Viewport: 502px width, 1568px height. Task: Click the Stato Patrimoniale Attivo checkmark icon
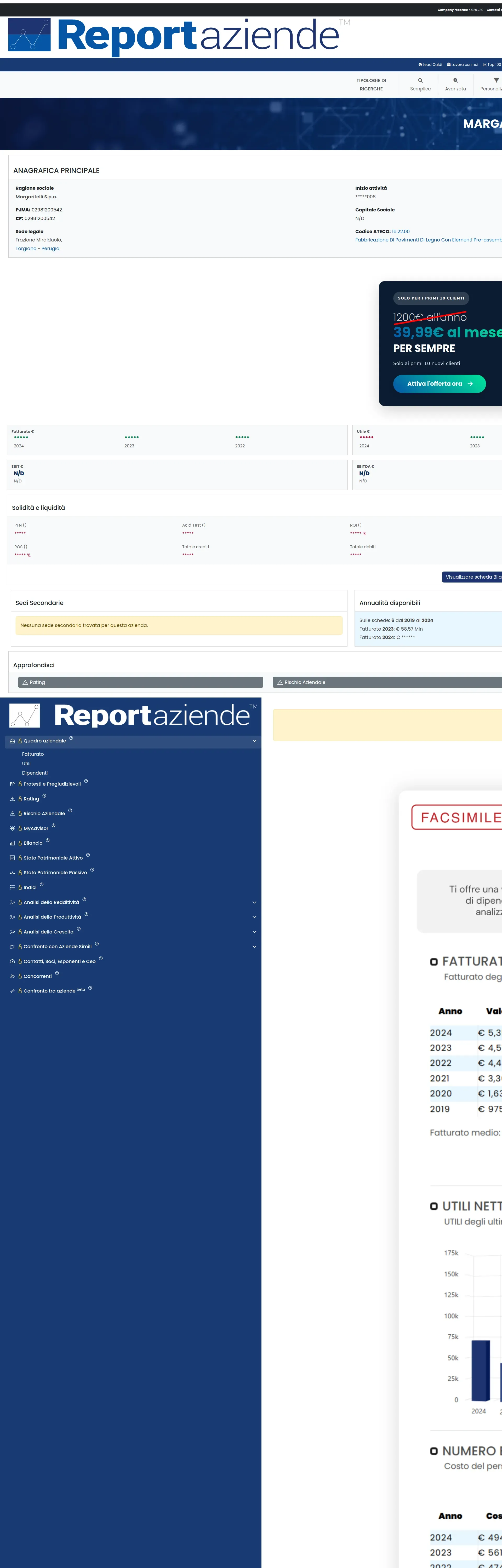[x=12, y=858]
